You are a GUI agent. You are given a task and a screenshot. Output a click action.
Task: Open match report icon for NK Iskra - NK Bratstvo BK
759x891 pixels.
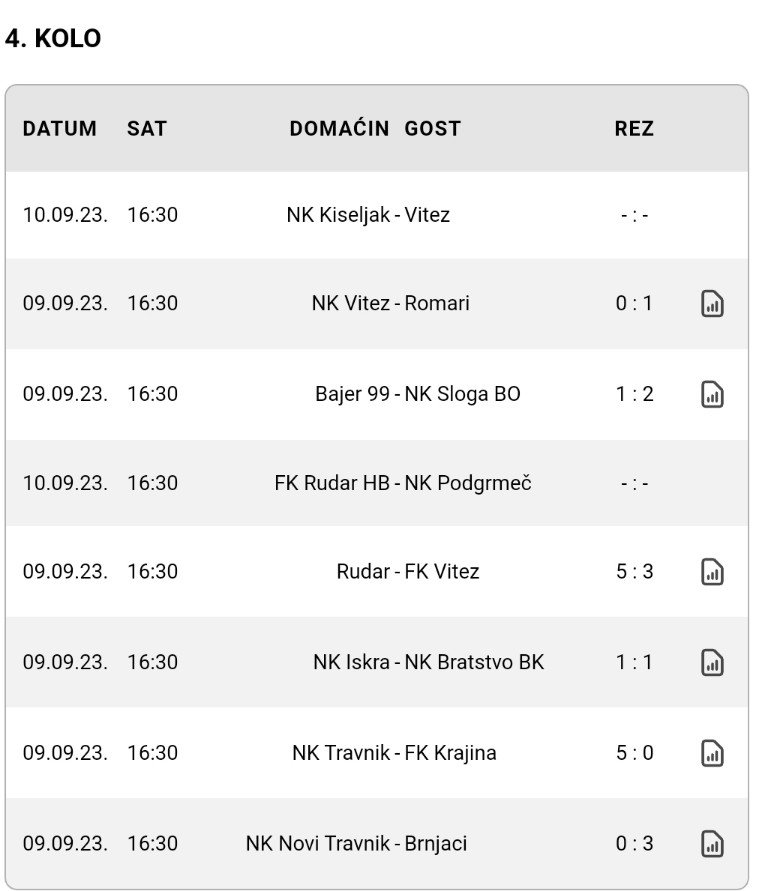tap(712, 663)
